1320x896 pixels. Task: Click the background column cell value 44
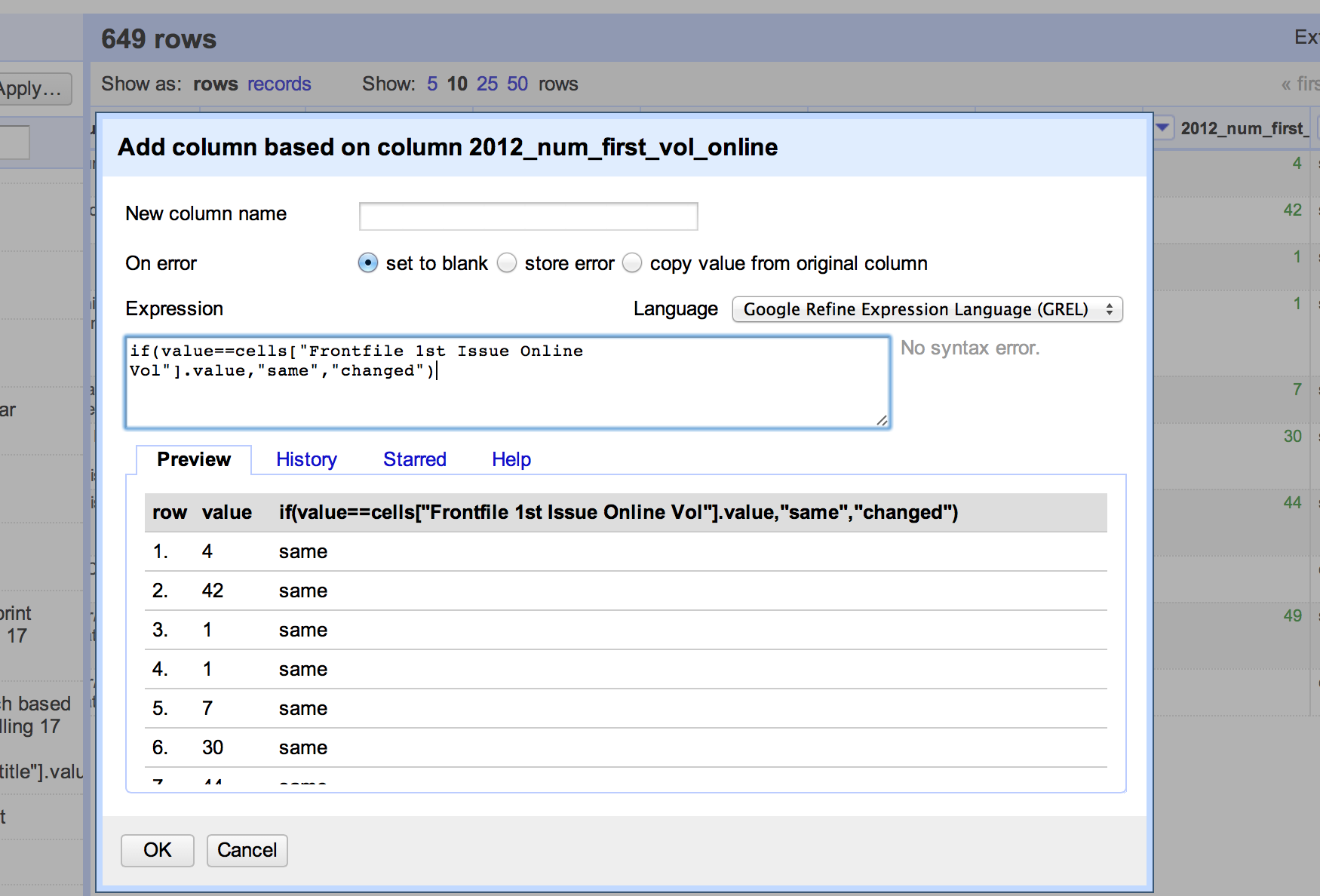[x=1293, y=502]
